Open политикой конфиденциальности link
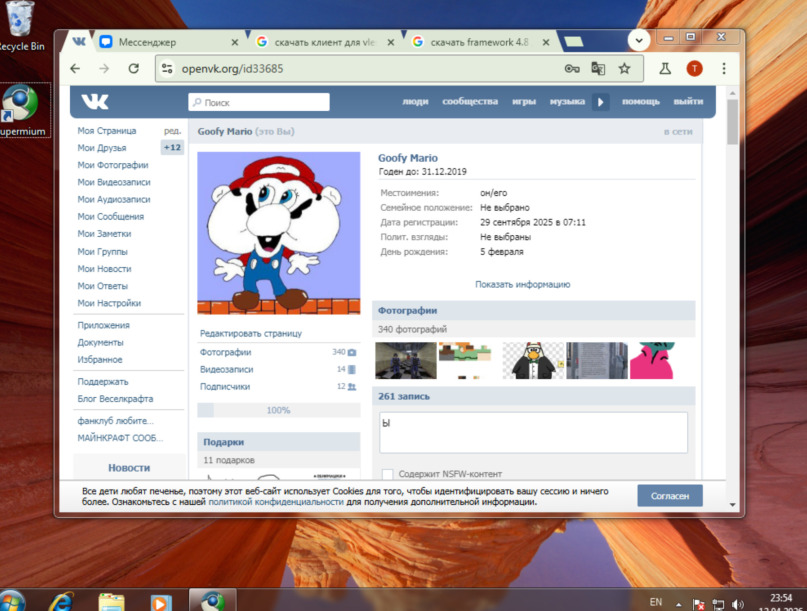This screenshot has height=611, width=807. [x=275, y=502]
